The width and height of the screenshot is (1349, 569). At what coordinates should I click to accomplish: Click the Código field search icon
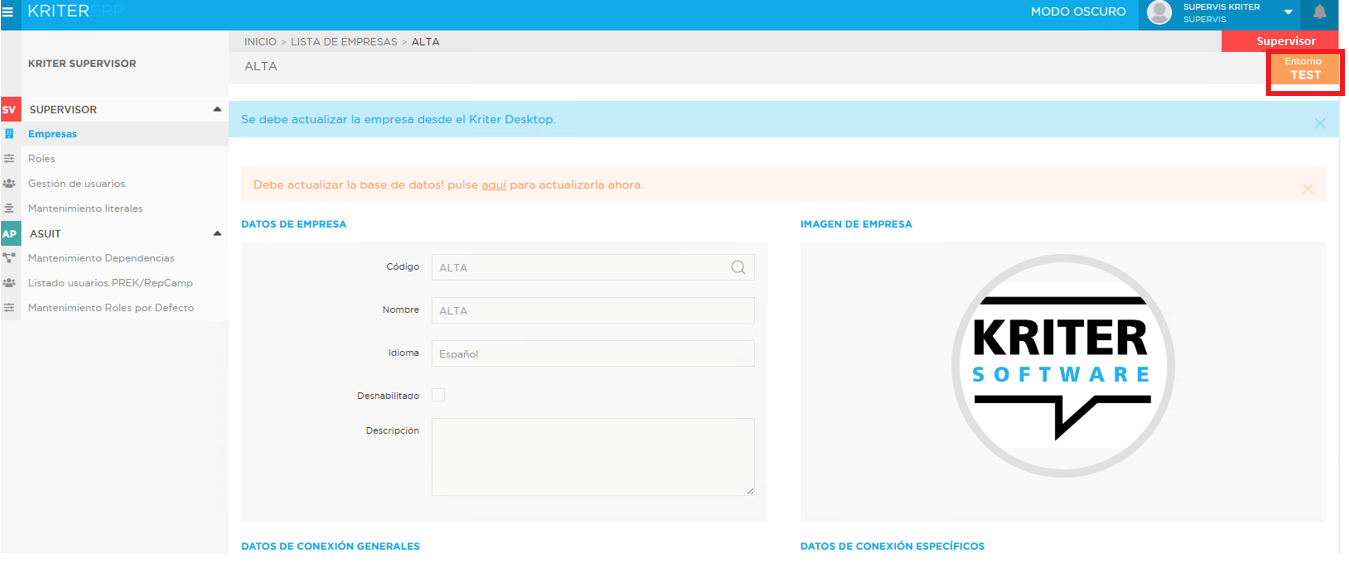(x=738, y=267)
